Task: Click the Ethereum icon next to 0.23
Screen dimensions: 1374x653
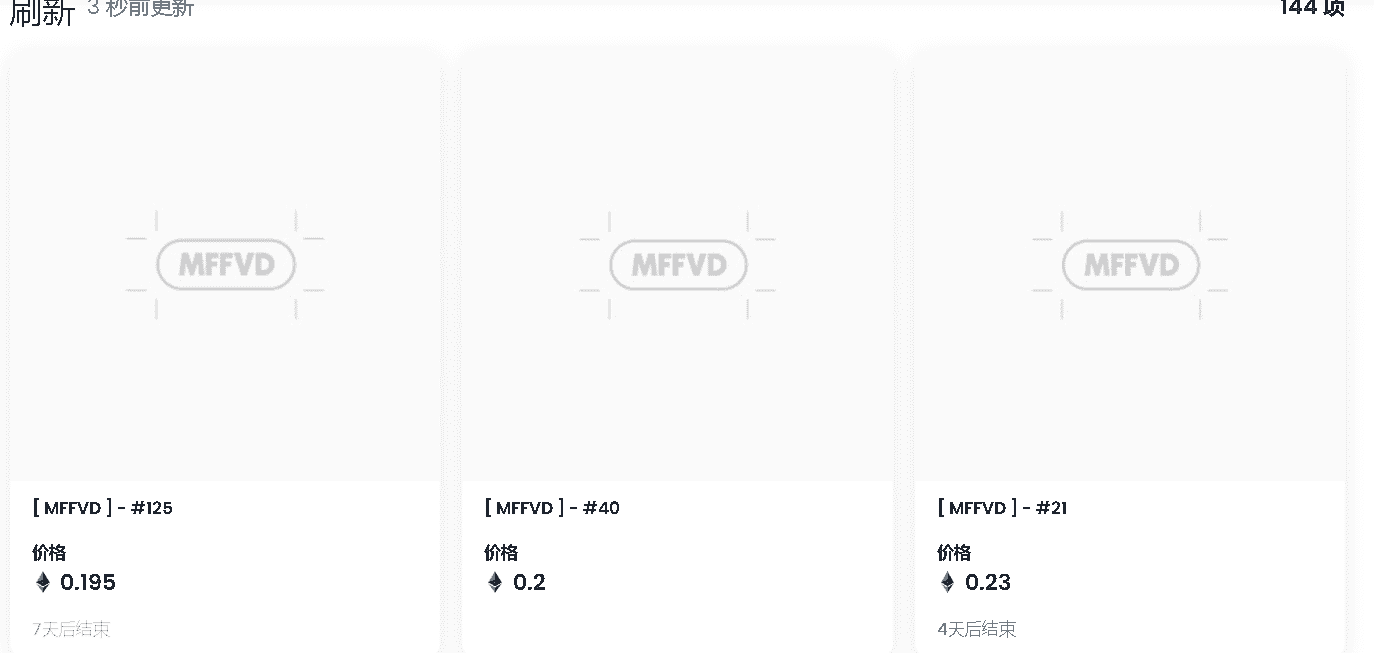Action: [946, 583]
